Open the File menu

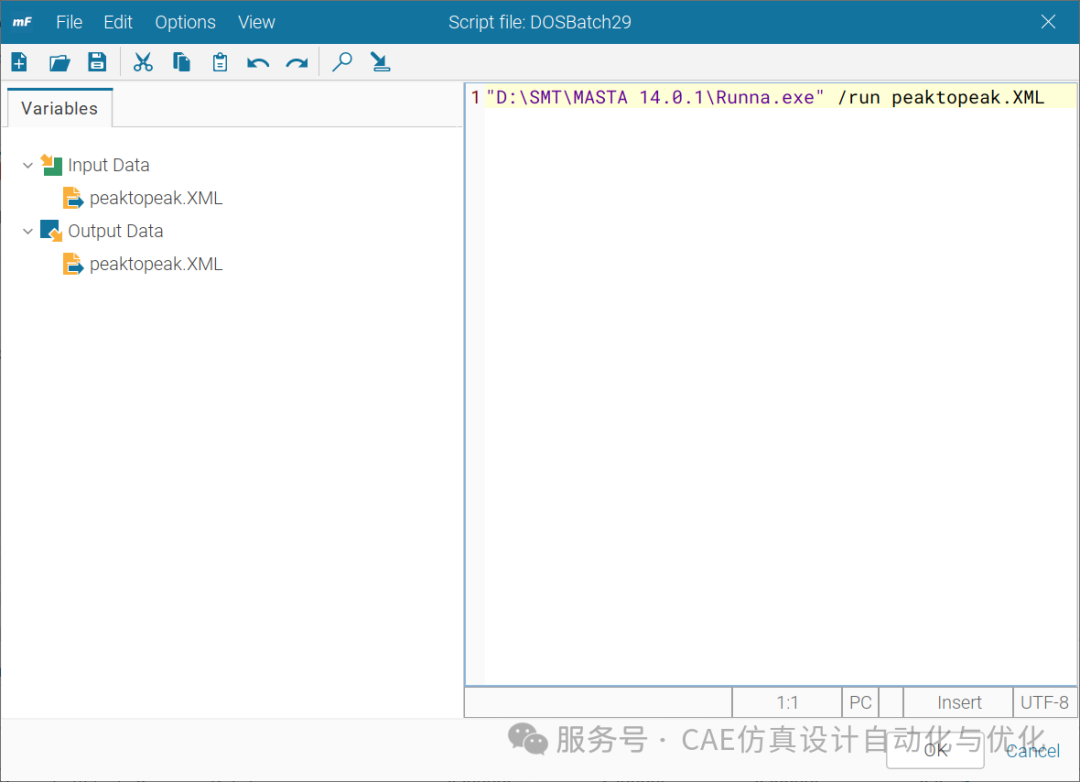pyautogui.click(x=69, y=22)
